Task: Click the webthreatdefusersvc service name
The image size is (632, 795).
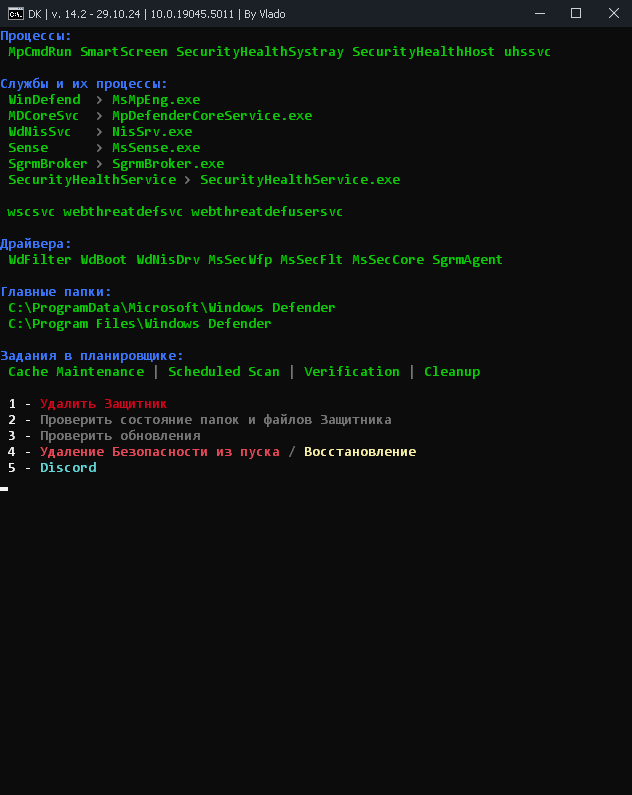Action: click(267, 211)
